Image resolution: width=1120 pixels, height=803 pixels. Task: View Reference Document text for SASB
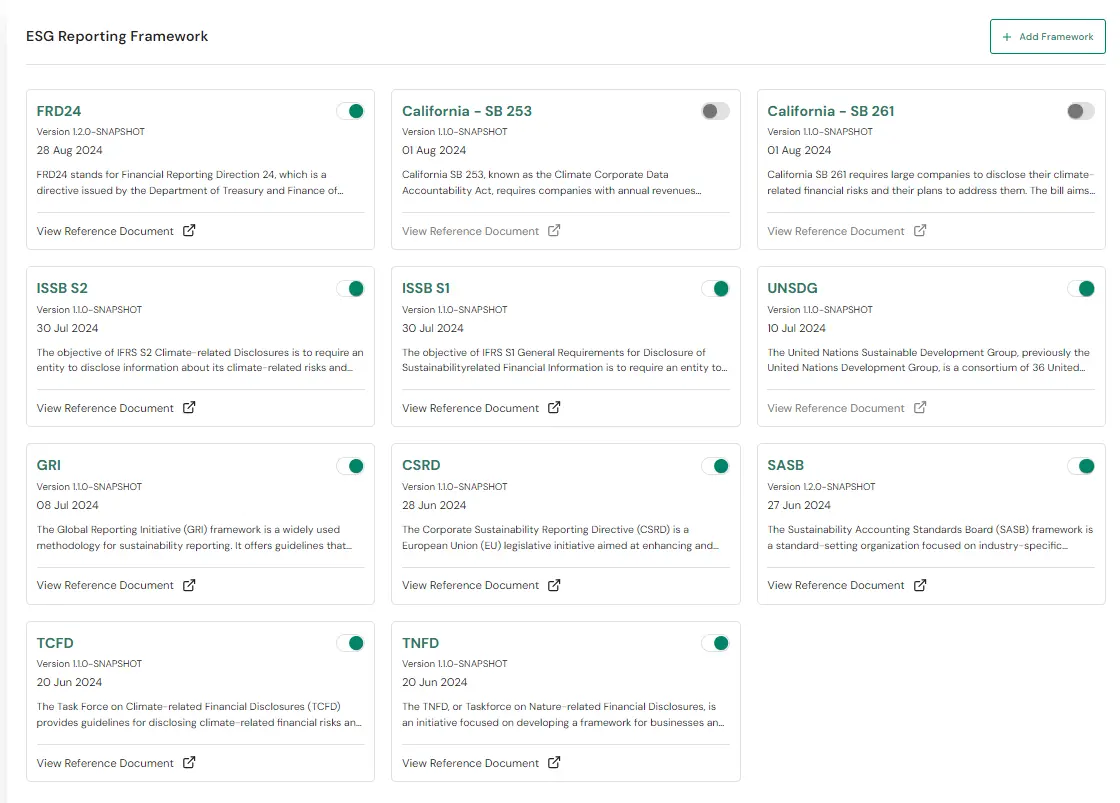tap(836, 585)
